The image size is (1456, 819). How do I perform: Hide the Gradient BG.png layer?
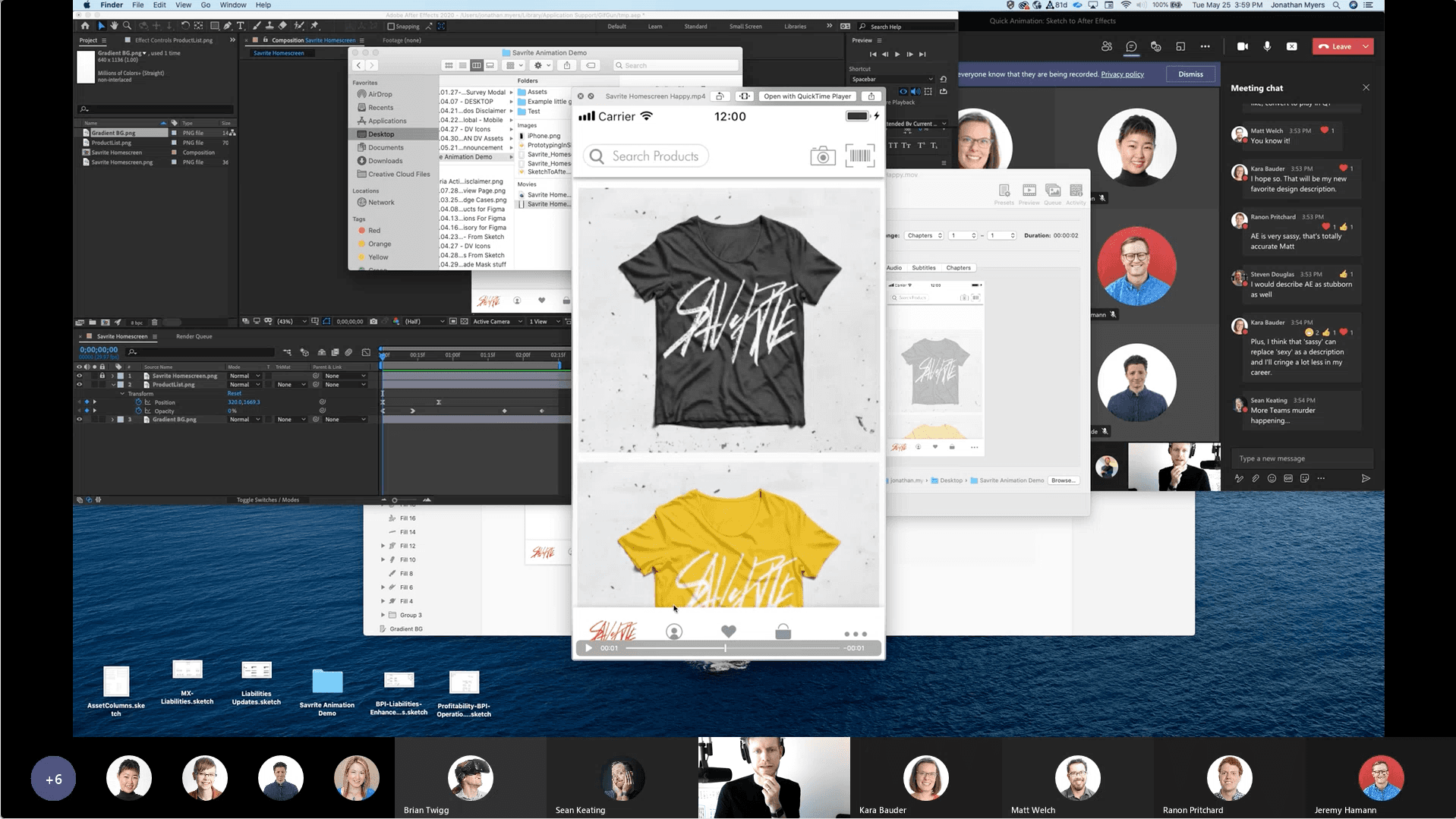(79, 419)
